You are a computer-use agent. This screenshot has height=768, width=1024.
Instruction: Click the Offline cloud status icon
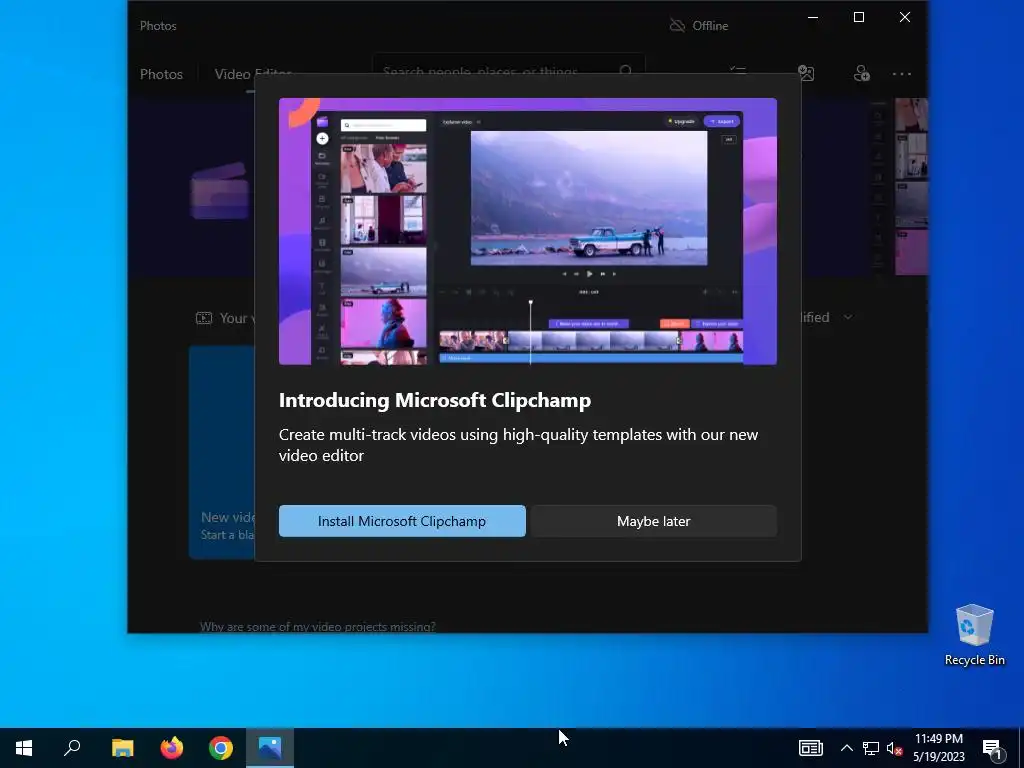[677, 25]
